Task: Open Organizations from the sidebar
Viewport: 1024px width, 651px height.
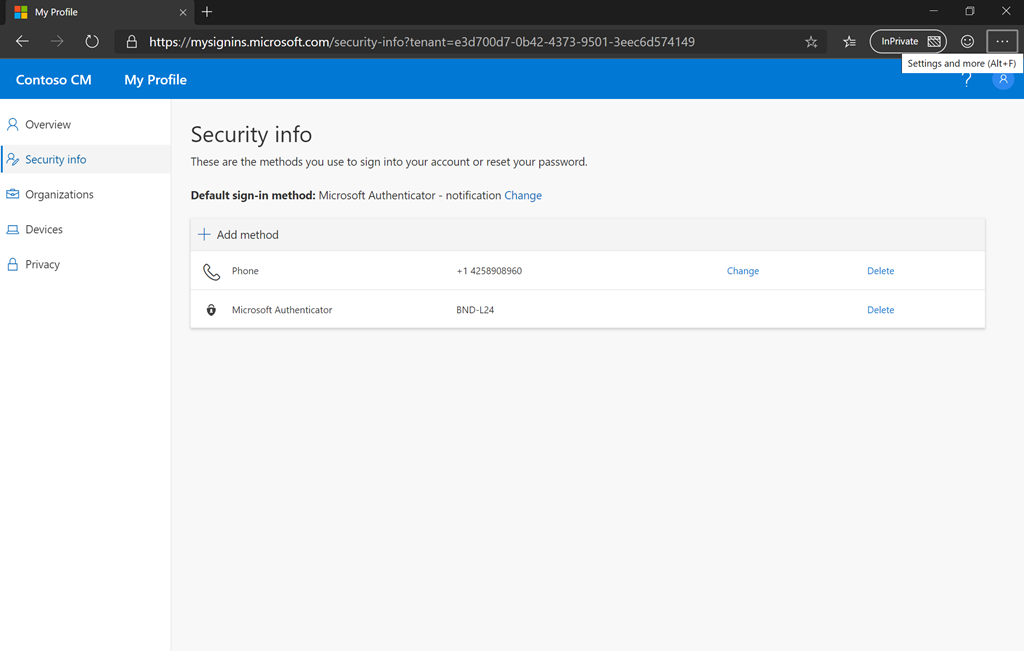Action: 59,195
